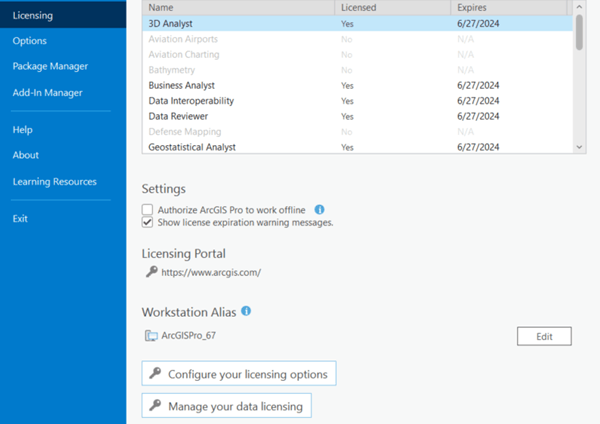Click the info icon next to Workstation Alias
Image resolution: width=600 pixels, height=424 pixels.
246,311
